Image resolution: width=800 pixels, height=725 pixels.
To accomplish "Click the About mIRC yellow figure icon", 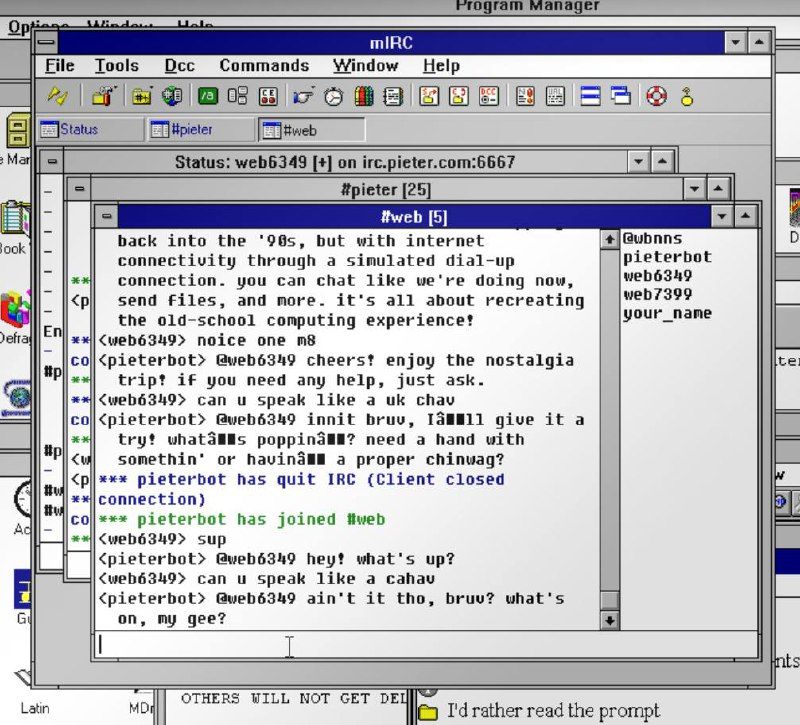I will tap(687, 96).
